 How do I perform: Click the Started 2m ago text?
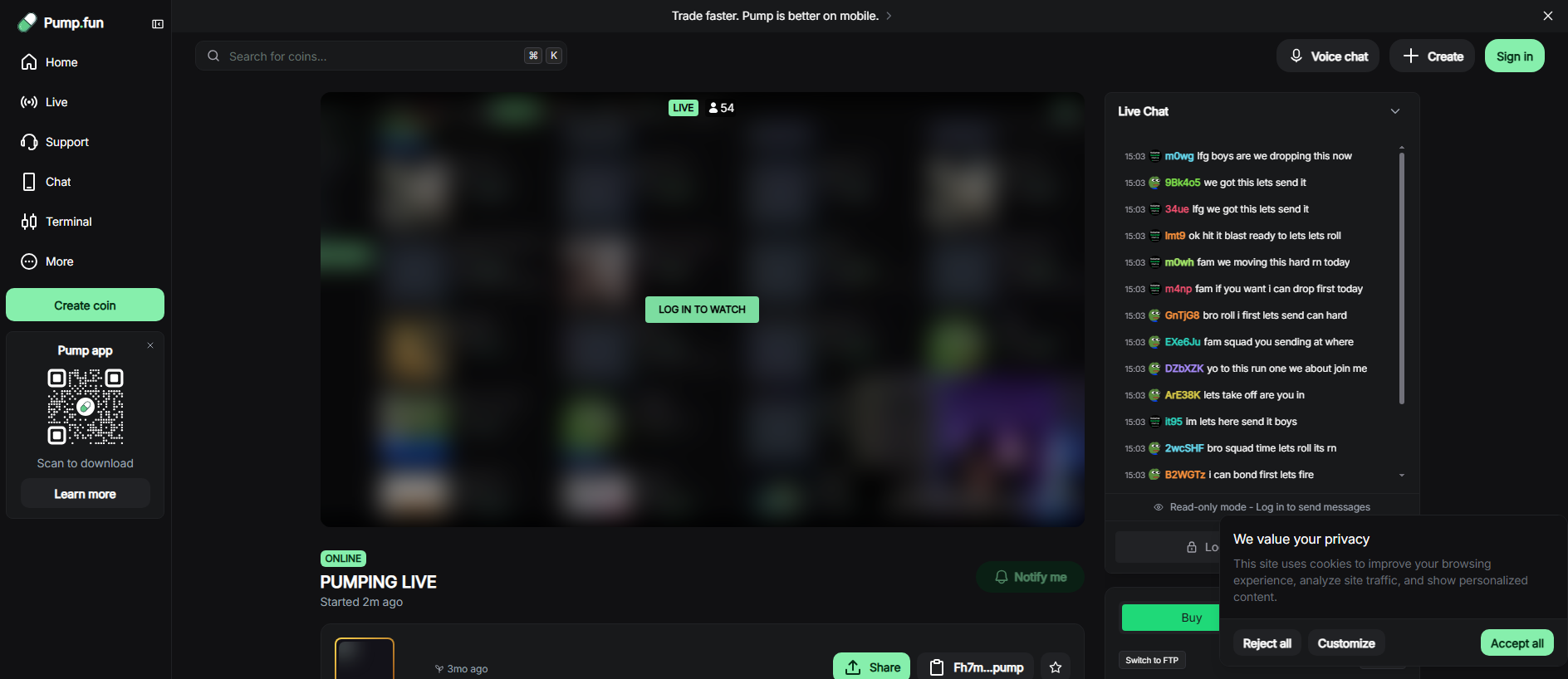point(361,602)
